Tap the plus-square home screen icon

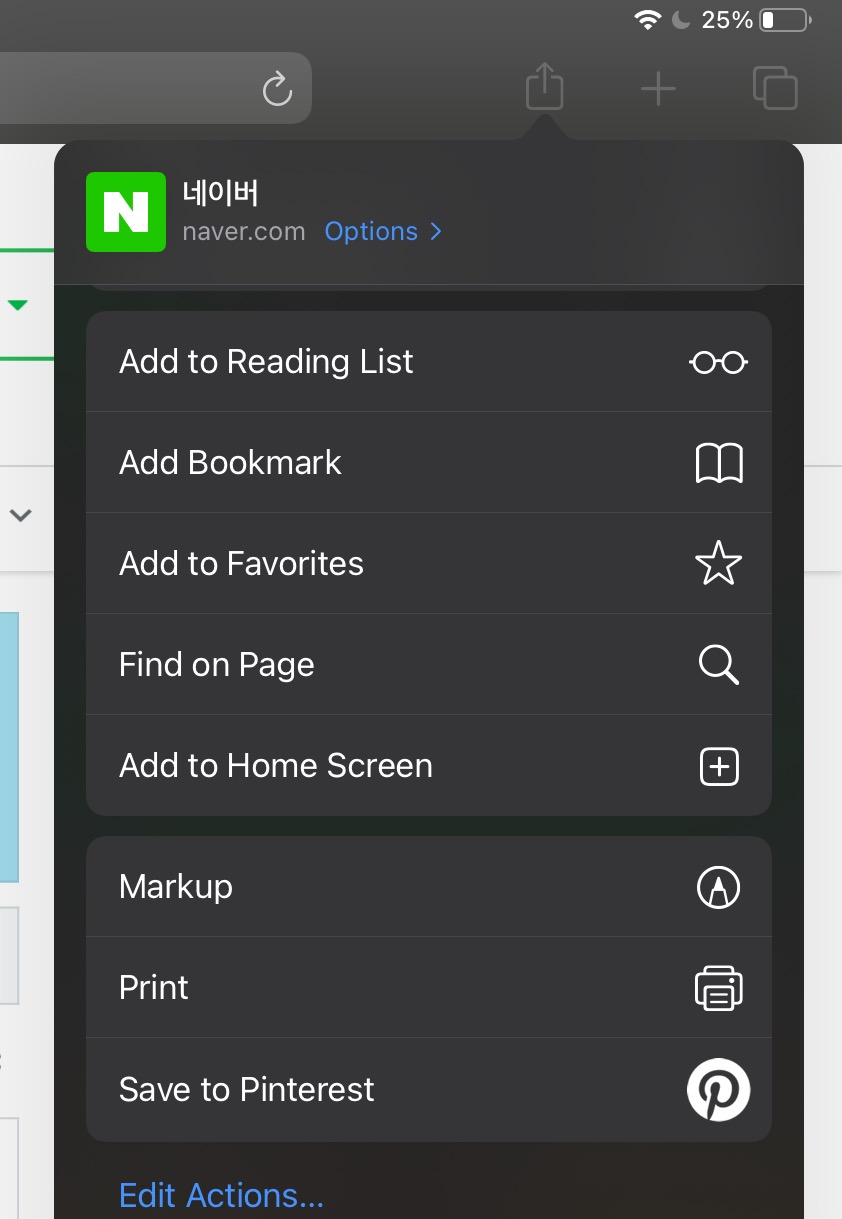pyautogui.click(x=718, y=767)
